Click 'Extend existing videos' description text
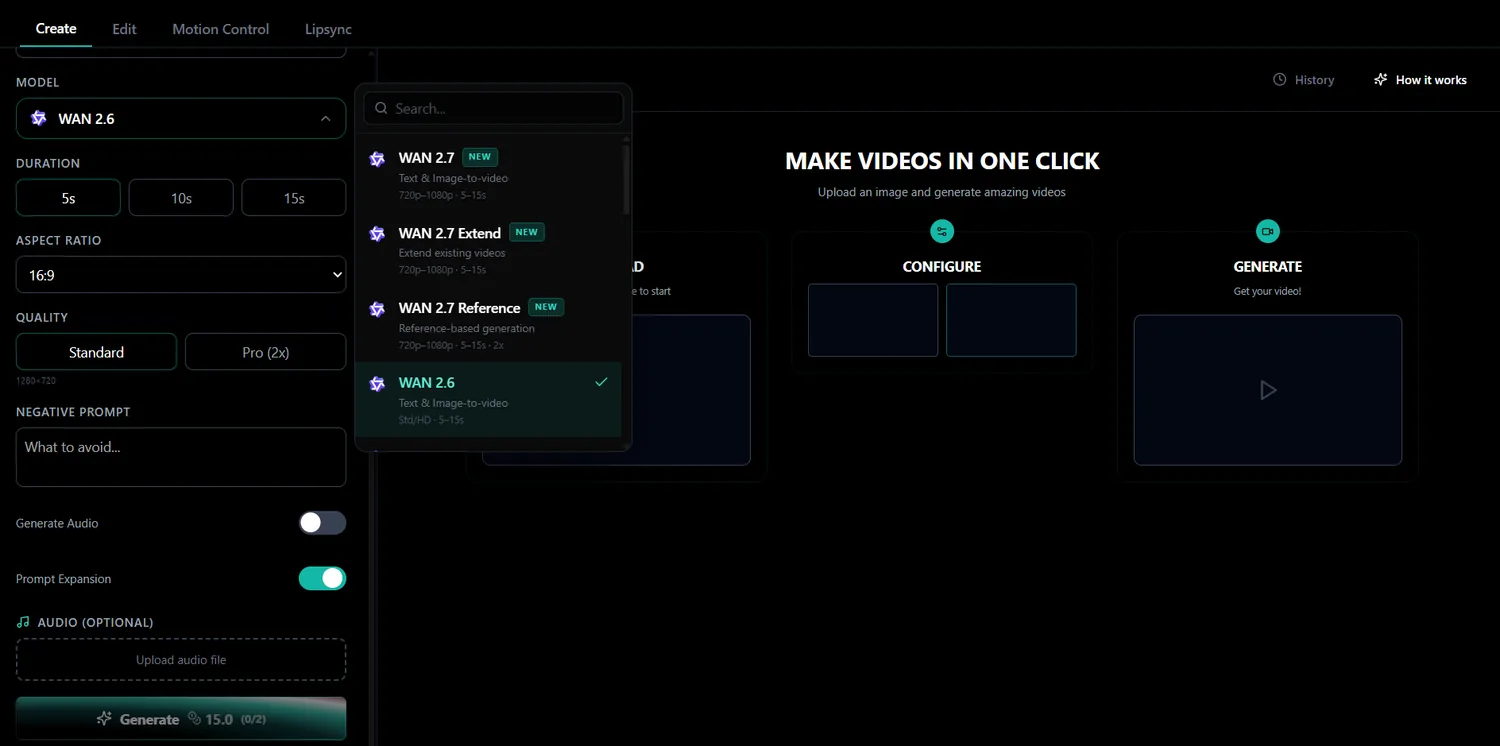1500x746 pixels. [452, 253]
